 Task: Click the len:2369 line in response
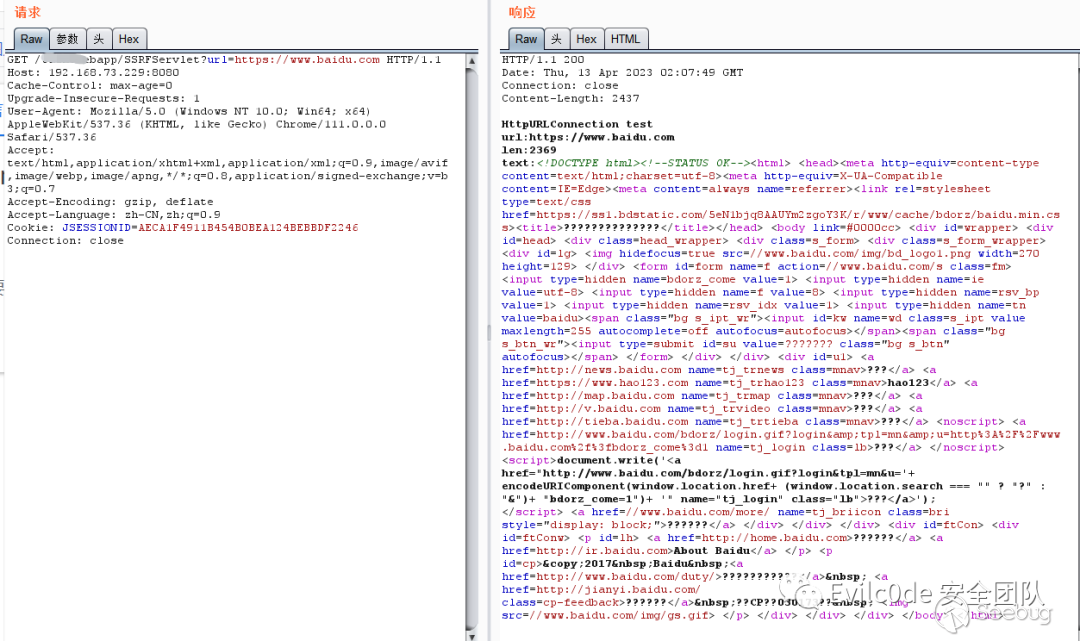(x=529, y=150)
